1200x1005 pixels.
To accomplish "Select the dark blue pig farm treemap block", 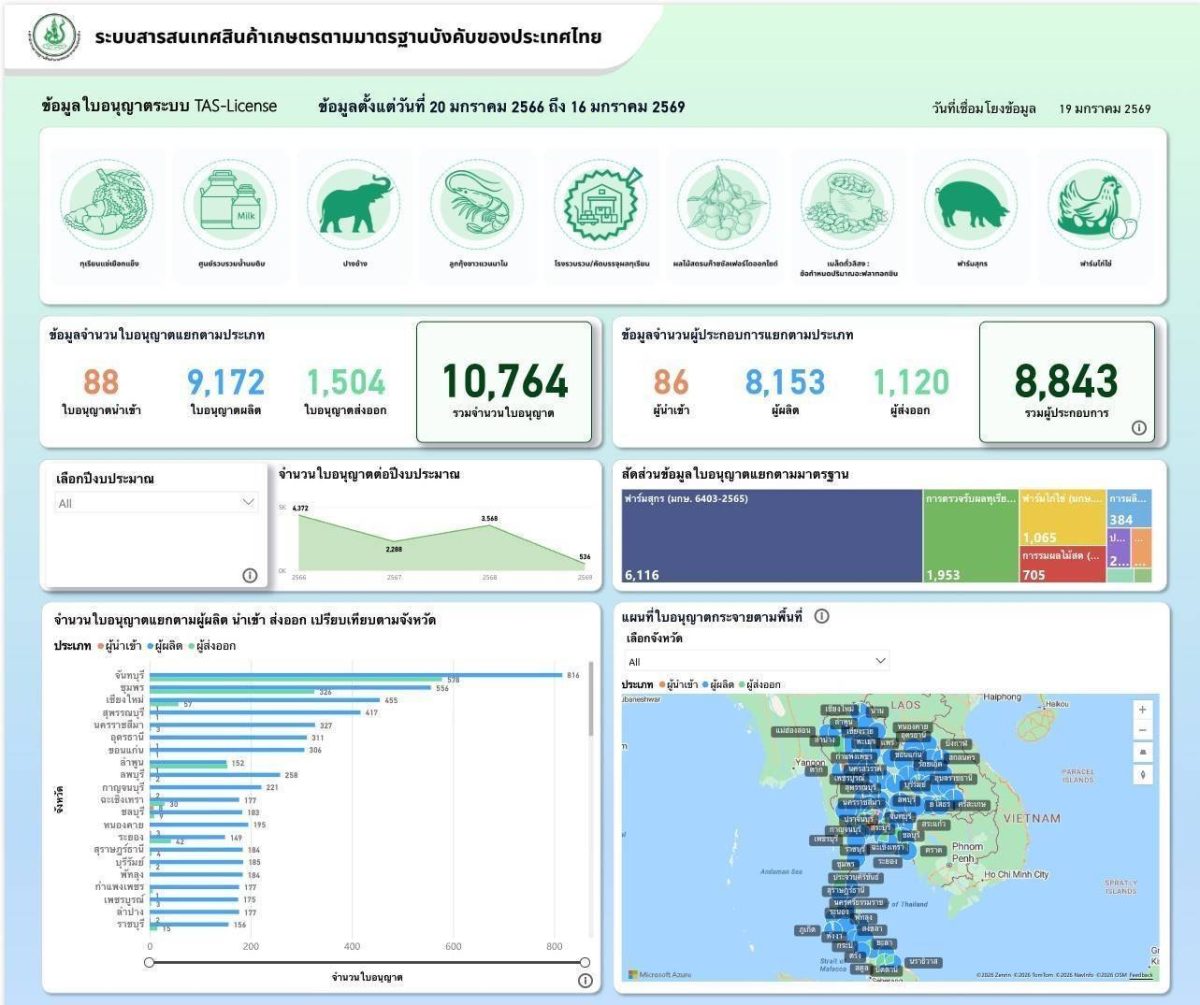I will [x=770, y=535].
